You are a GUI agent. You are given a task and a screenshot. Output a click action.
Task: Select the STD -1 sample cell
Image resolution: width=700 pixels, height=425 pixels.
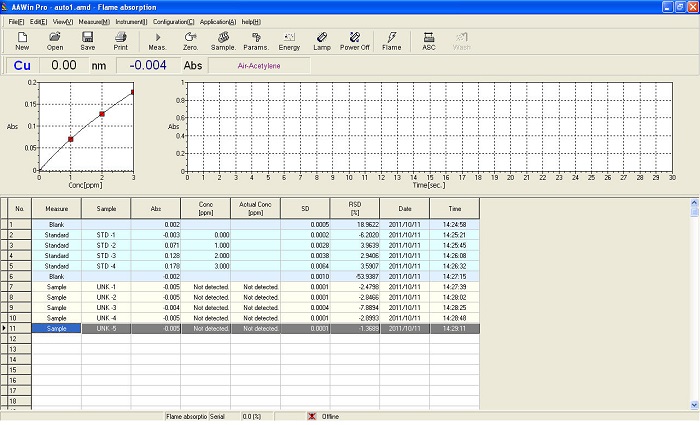coord(106,235)
